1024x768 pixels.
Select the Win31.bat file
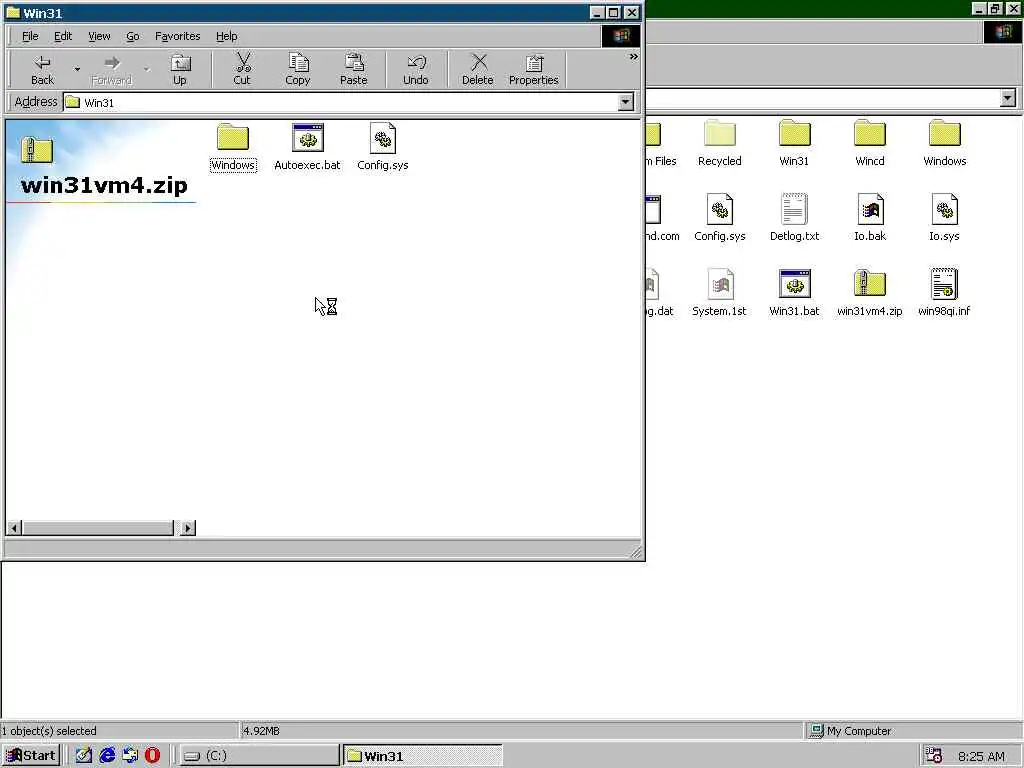[795, 293]
